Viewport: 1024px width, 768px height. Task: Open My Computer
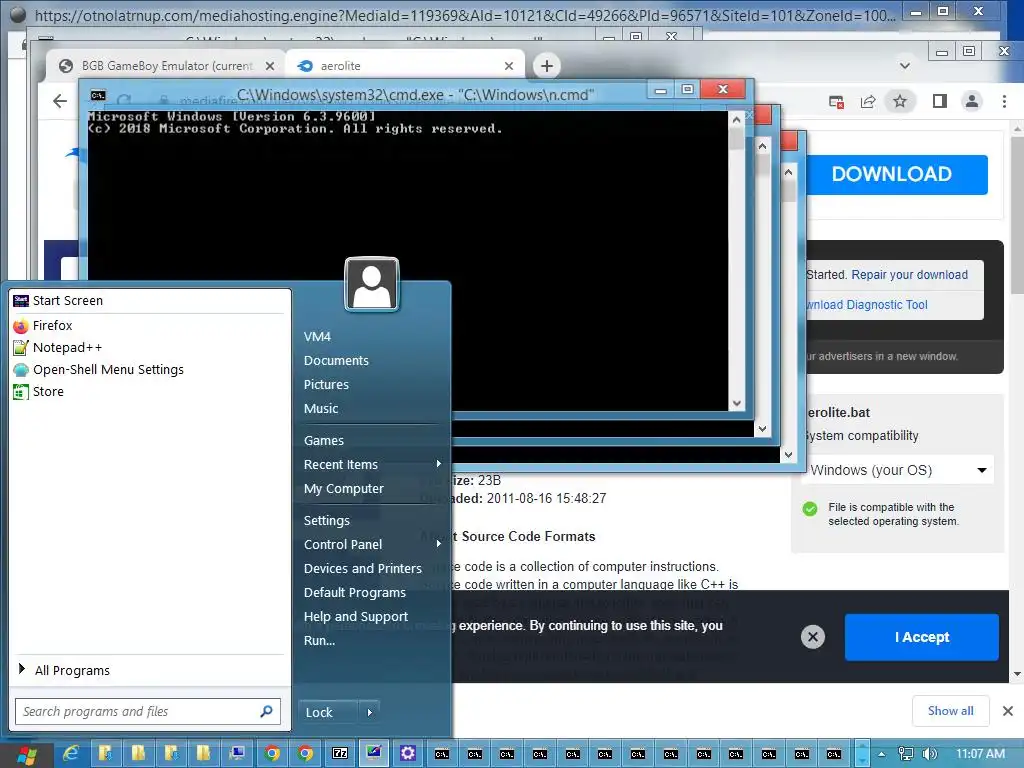click(x=344, y=488)
